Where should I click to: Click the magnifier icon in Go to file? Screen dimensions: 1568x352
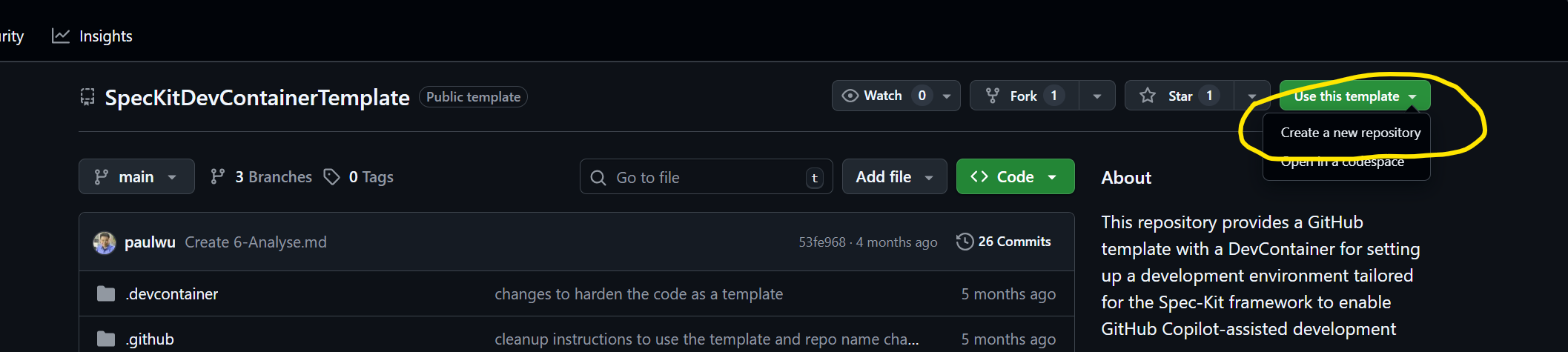click(598, 178)
